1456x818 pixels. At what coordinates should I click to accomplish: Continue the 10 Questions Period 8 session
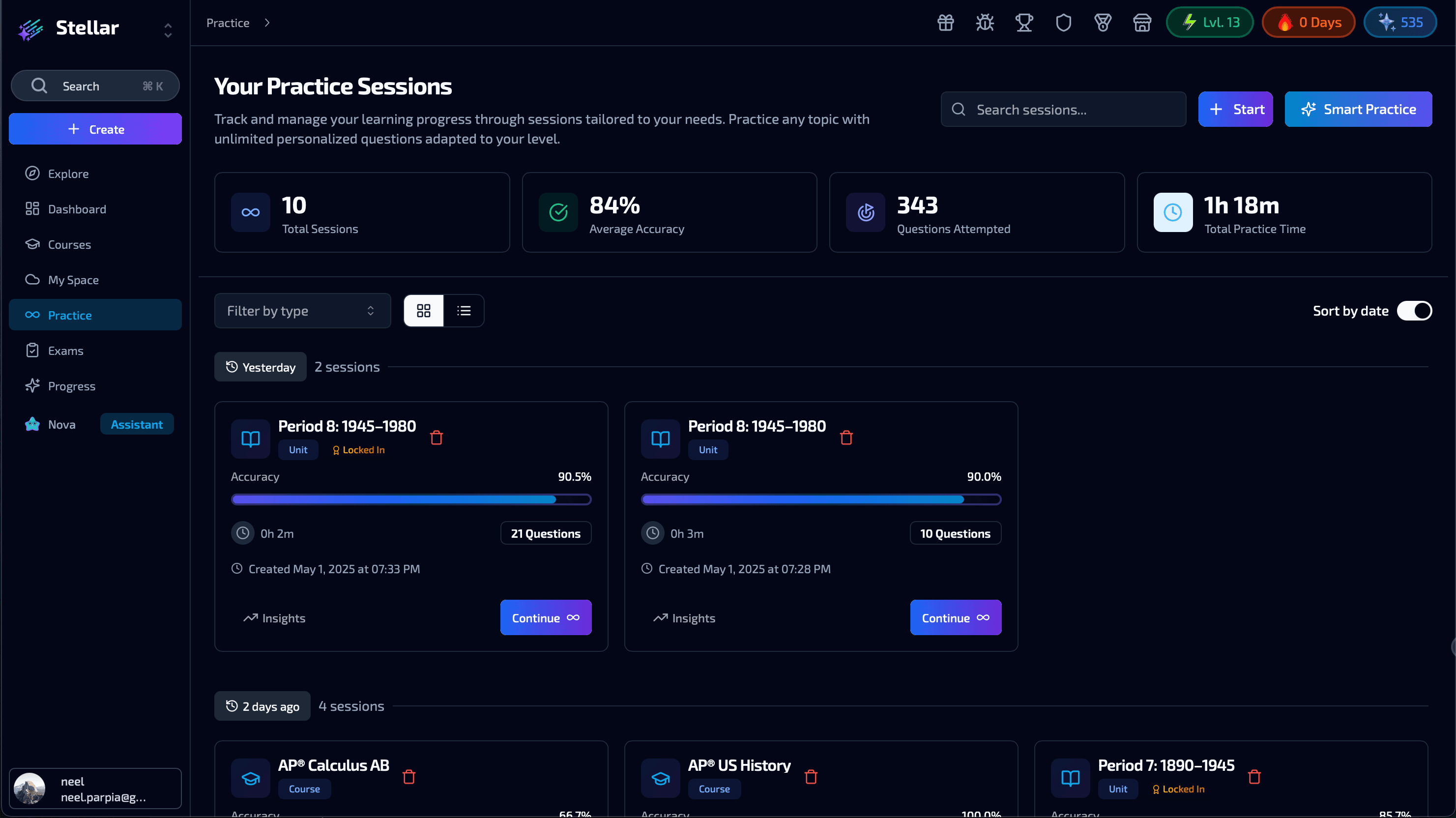pyautogui.click(x=955, y=618)
